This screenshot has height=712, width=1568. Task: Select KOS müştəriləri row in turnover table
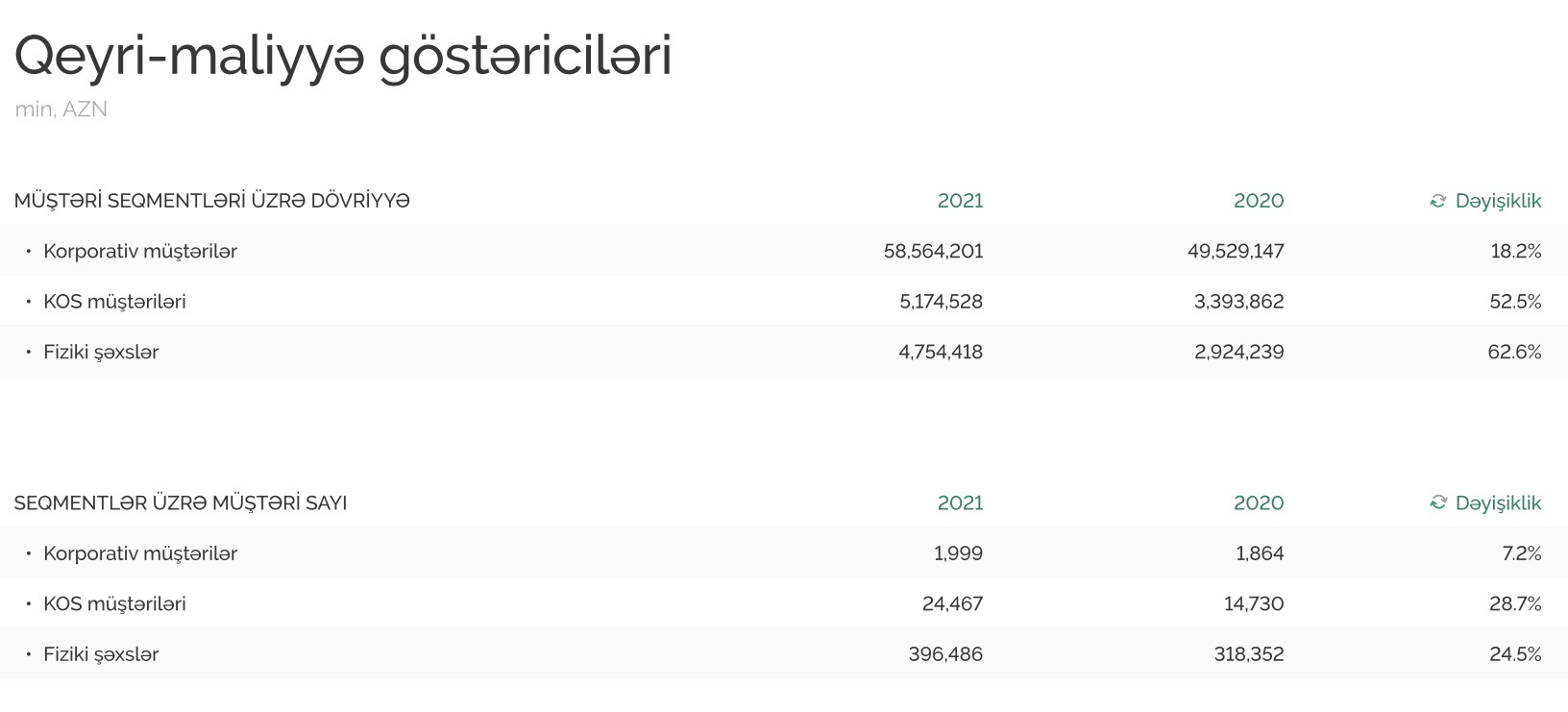(114, 302)
